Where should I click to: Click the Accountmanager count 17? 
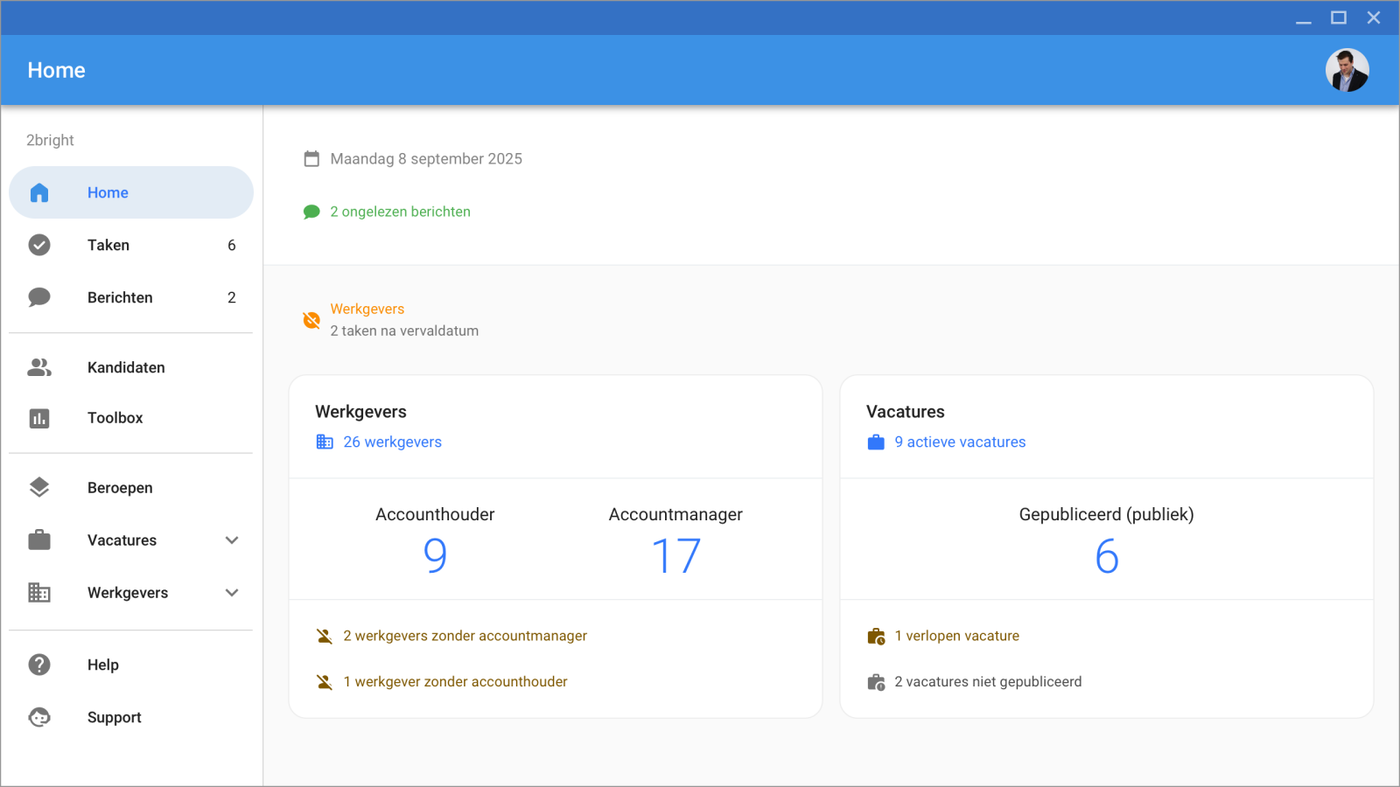pyautogui.click(x=676, y=556)
